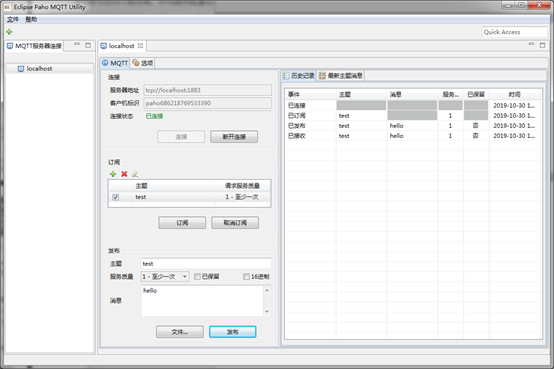Click the server address field tcp://localhost:1883

pos(208,90)
